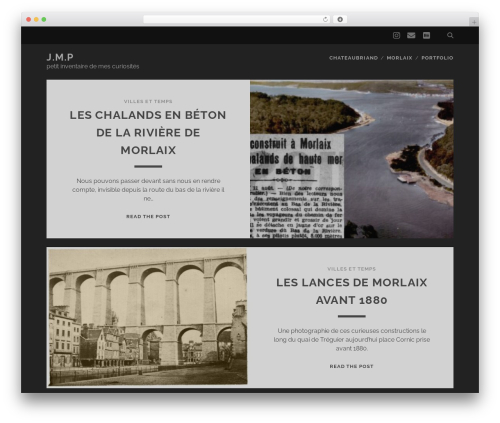Click the email envelope icon
Image resolution: width=500 pixels, height=423 pixels.
click(x=411, y=35)
